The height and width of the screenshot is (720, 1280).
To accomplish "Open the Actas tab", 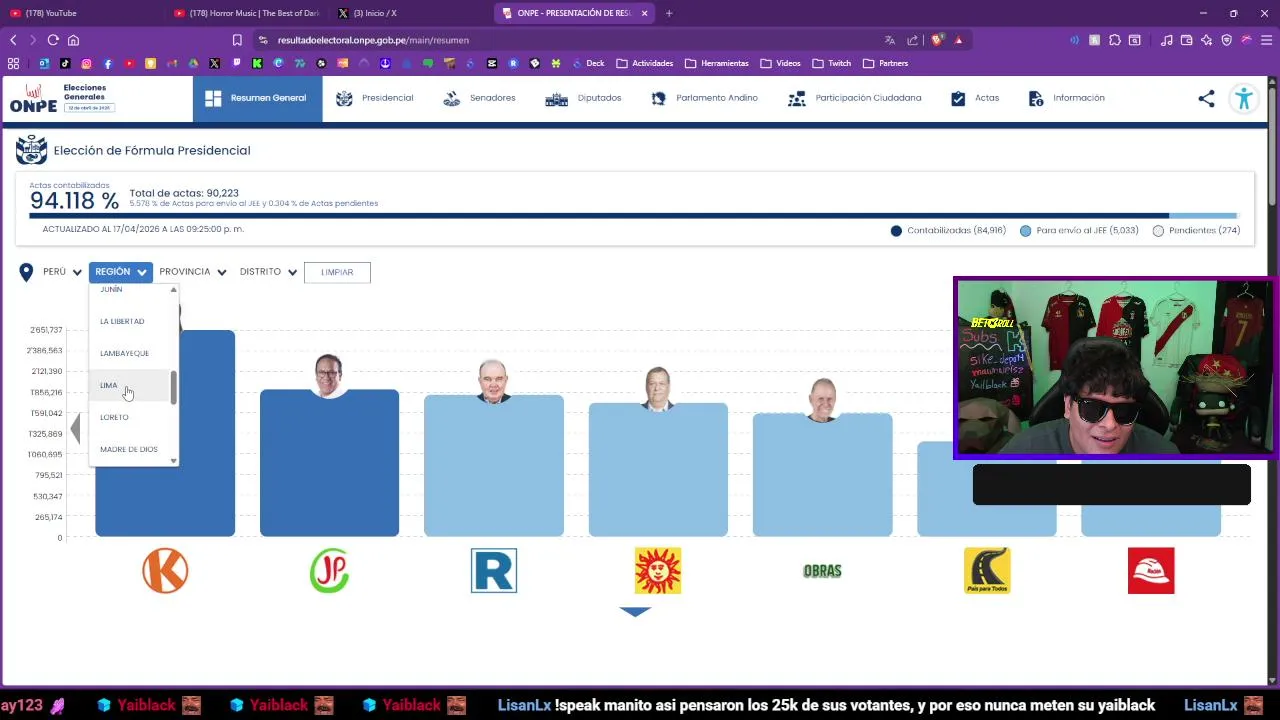I will point(975,98).
